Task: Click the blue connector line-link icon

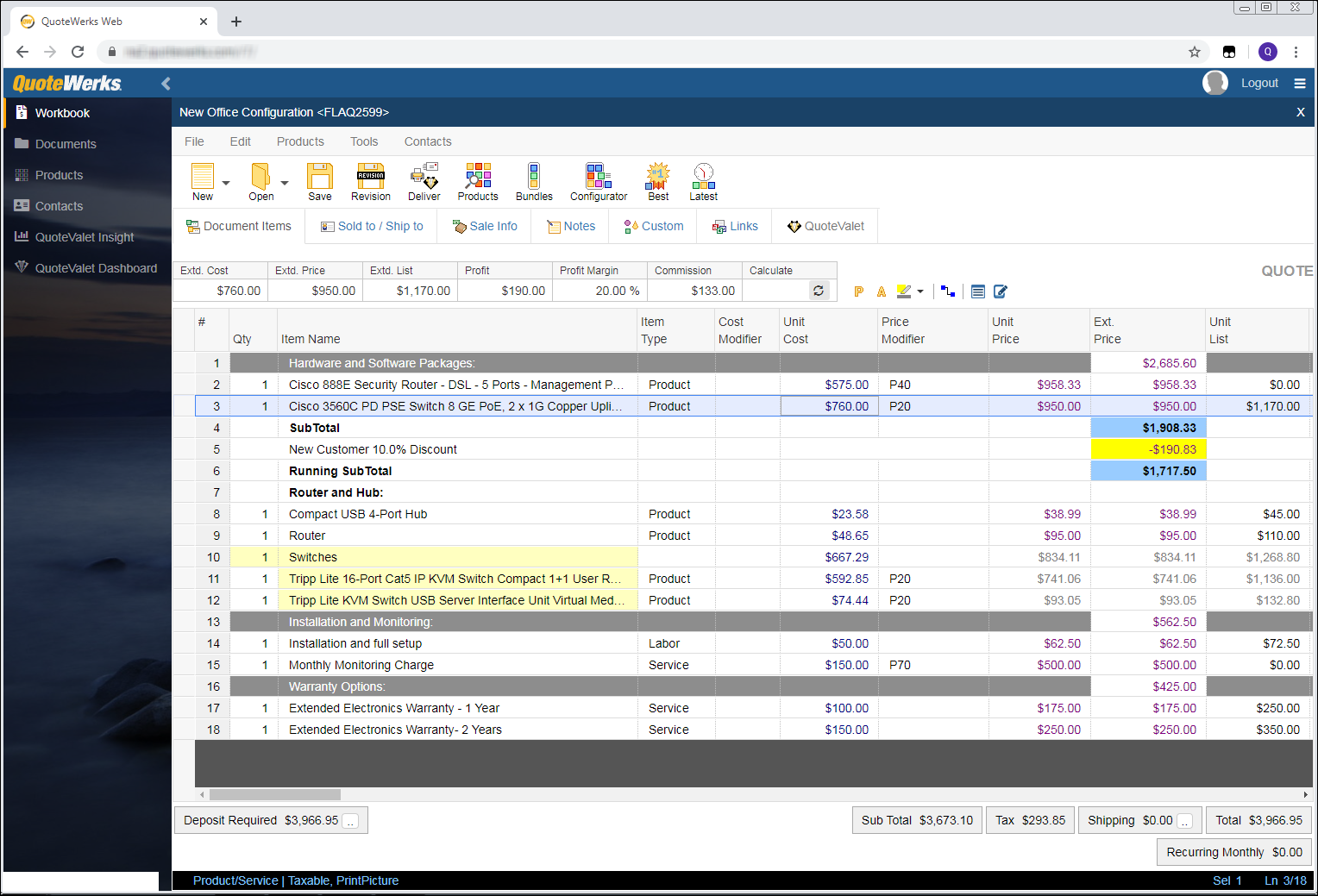Action: (948, 291)
